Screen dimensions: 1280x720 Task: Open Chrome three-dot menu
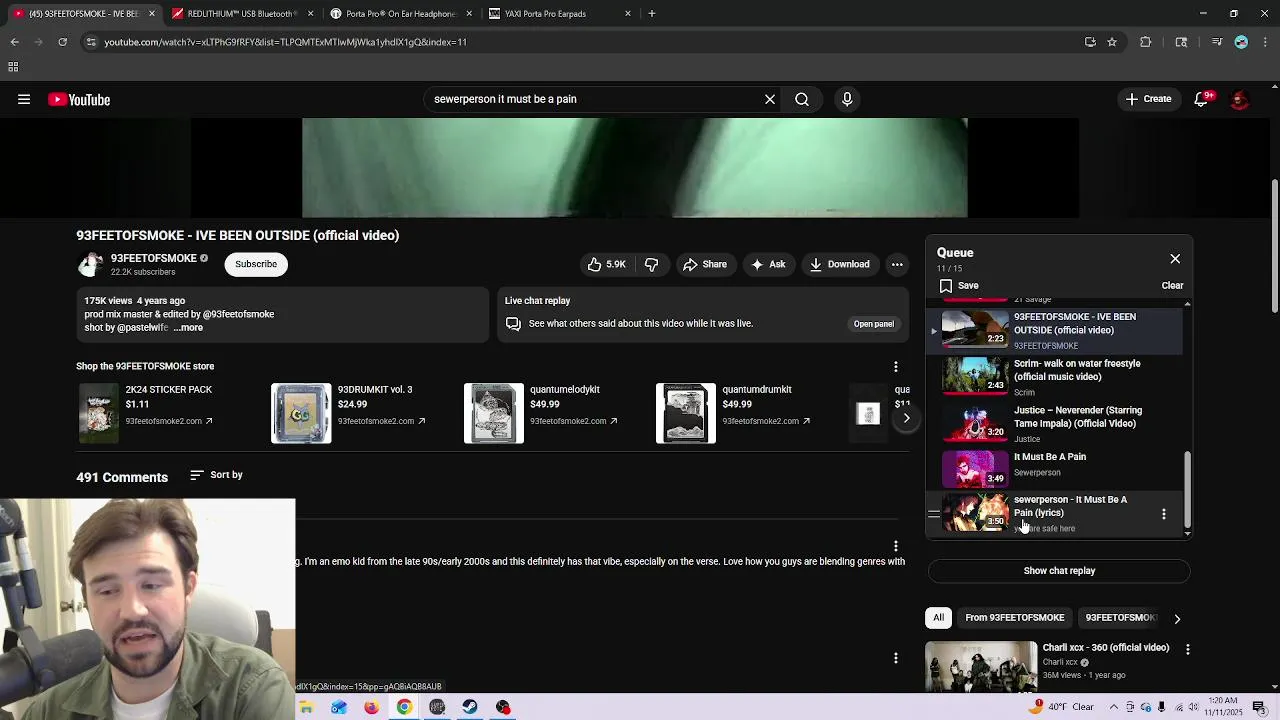pyautogui.click(x=1264, y=42)
